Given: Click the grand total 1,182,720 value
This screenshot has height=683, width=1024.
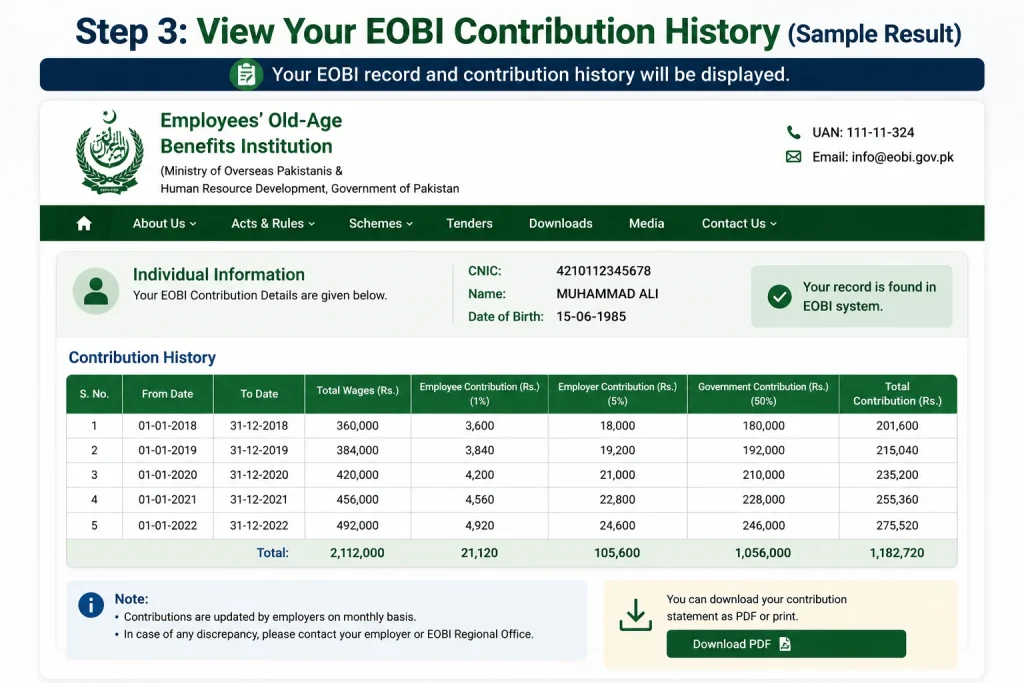Looking at the screenshot, I should coord(897,553).
